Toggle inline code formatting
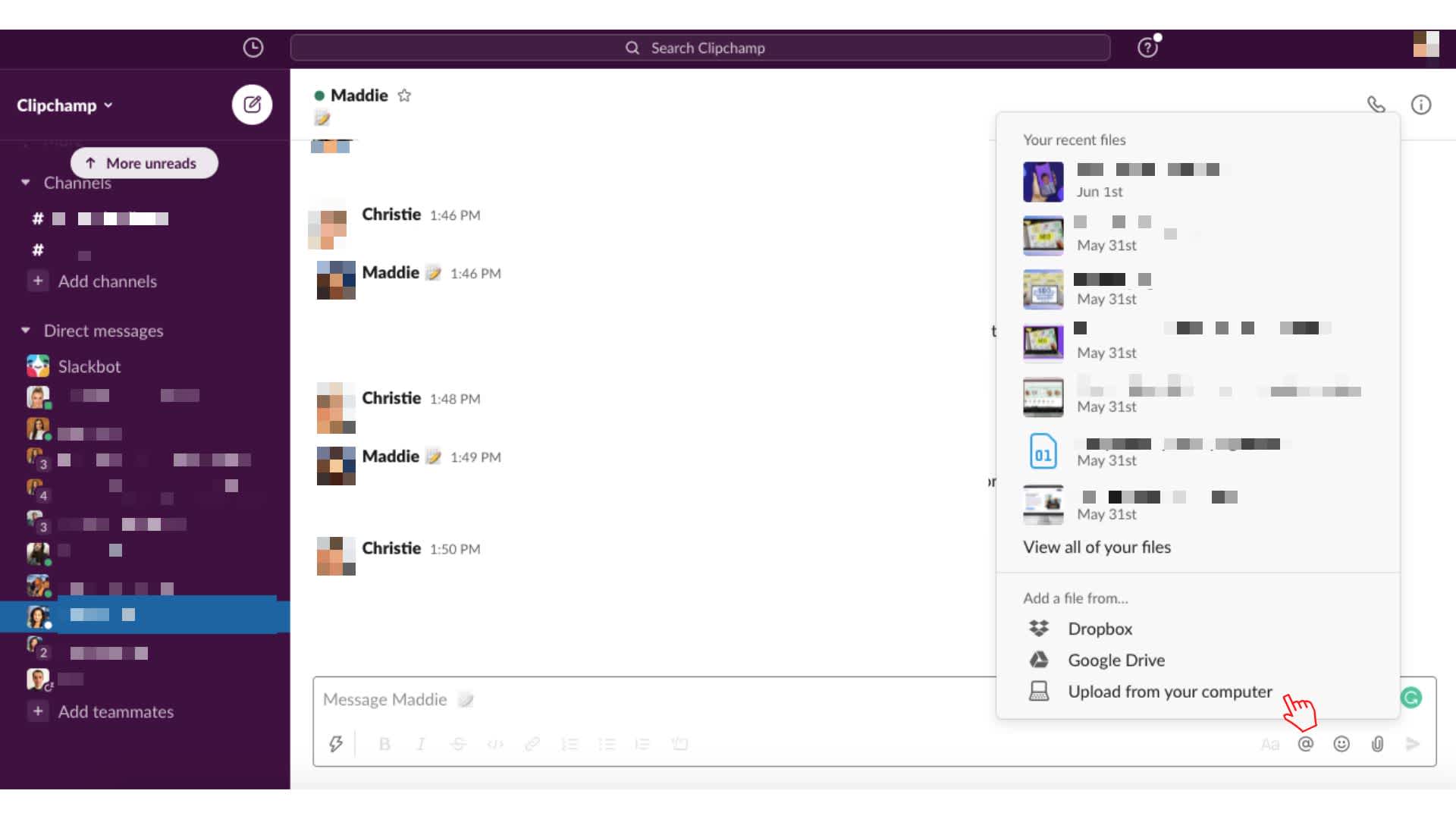Image resolution: width=1456 pixels, height=819 pixels. tap(495, 744)
